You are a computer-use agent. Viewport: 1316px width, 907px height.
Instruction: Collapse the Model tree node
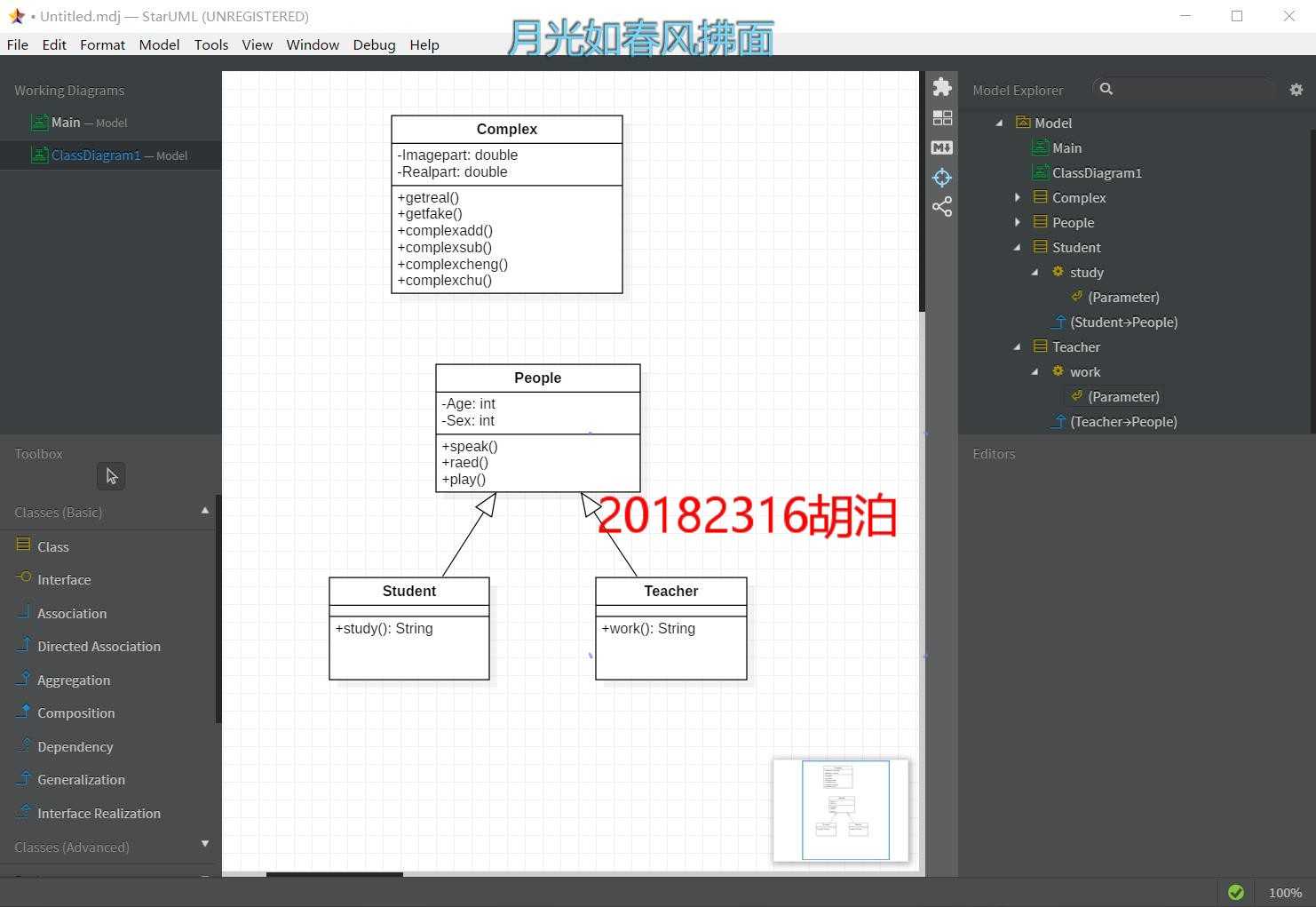[1000, 123]
